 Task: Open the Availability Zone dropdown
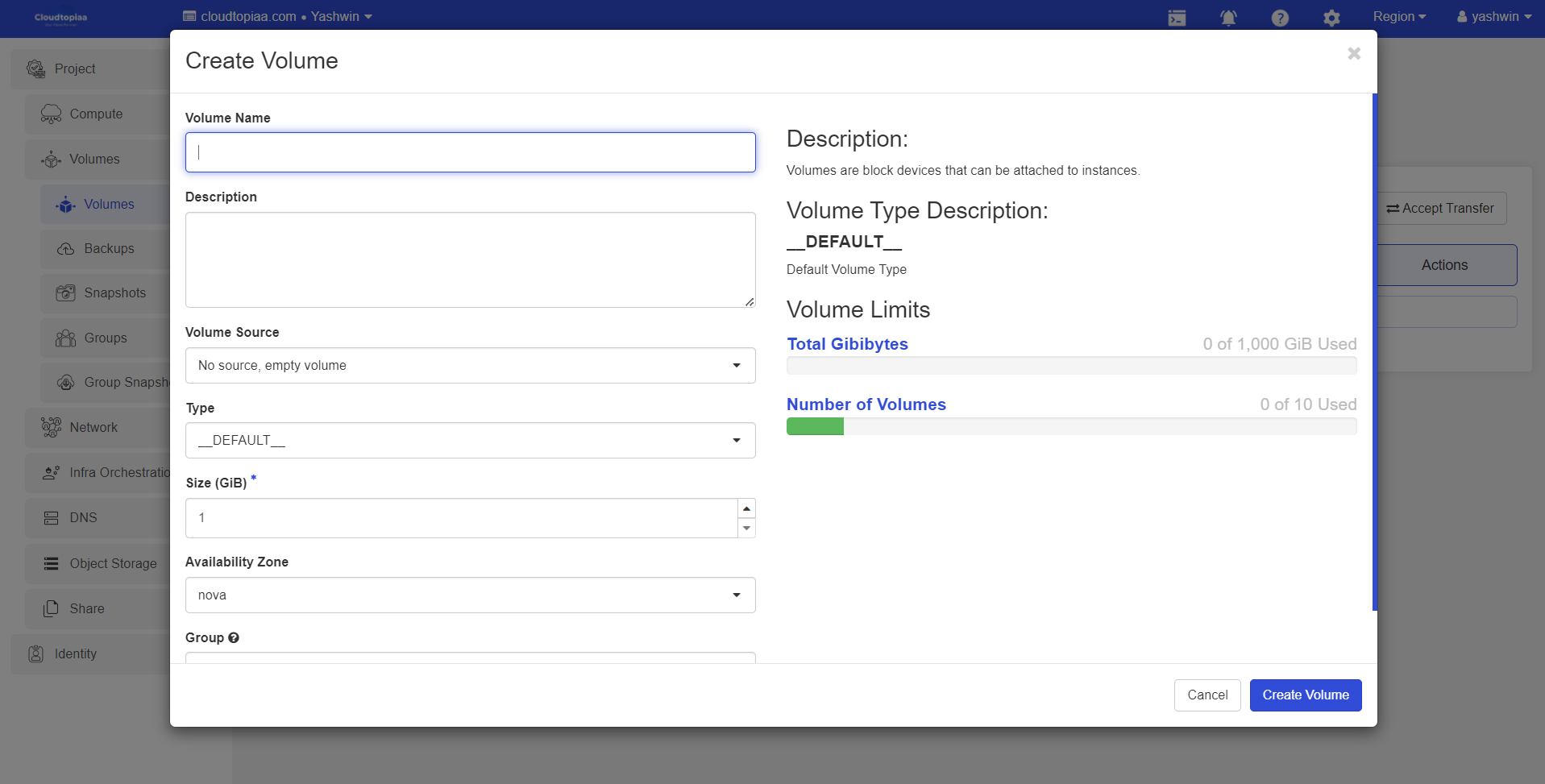pos(470,595)
